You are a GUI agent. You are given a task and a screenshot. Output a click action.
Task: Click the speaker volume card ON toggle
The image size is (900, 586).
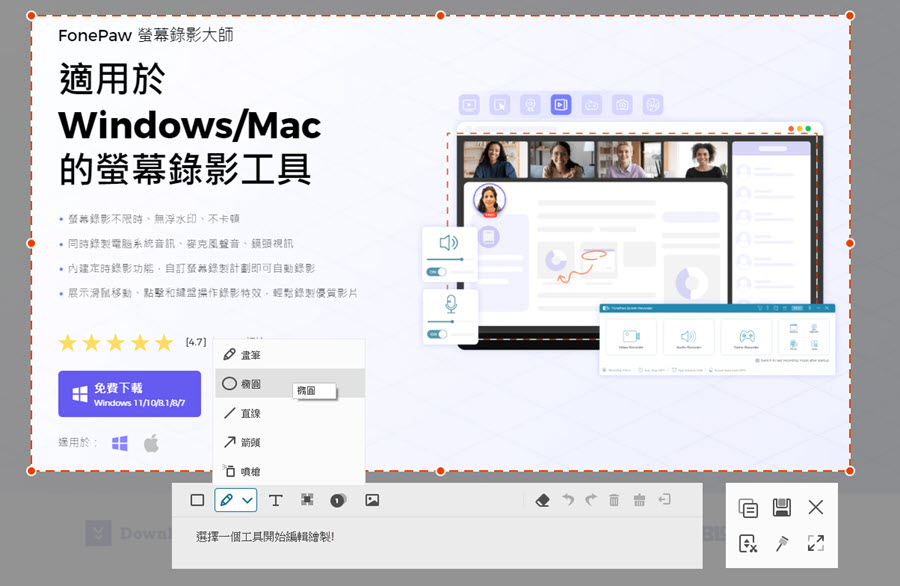click(x=437, y=272)
